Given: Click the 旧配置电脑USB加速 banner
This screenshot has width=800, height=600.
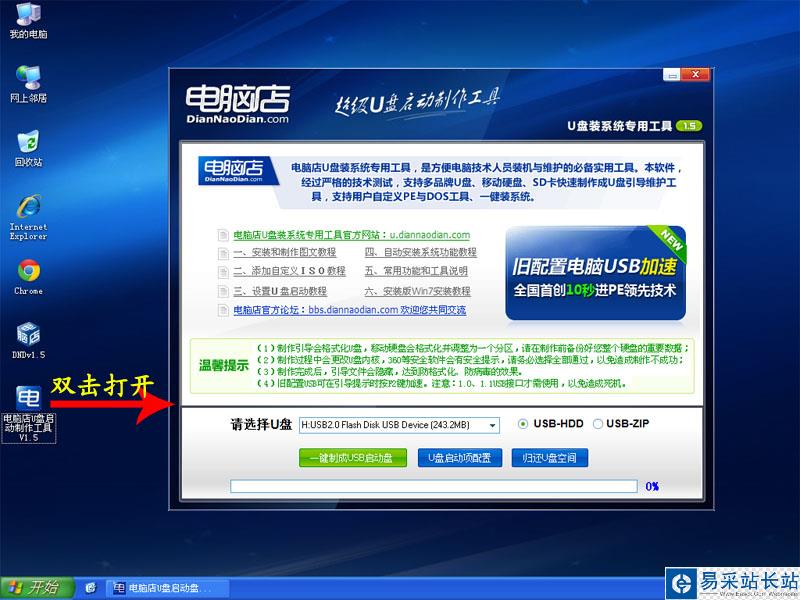Looking at the screenshot, I should pyautogui.click(x=595, y=273).
